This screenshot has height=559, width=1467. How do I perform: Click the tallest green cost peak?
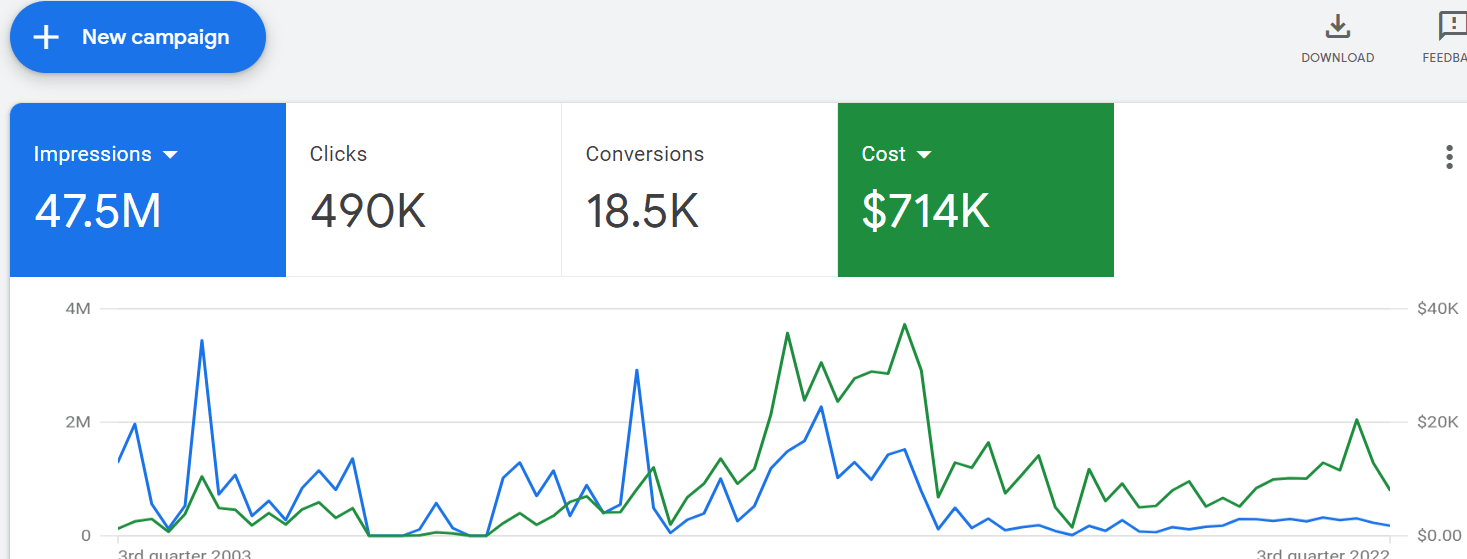click(904, 325)
